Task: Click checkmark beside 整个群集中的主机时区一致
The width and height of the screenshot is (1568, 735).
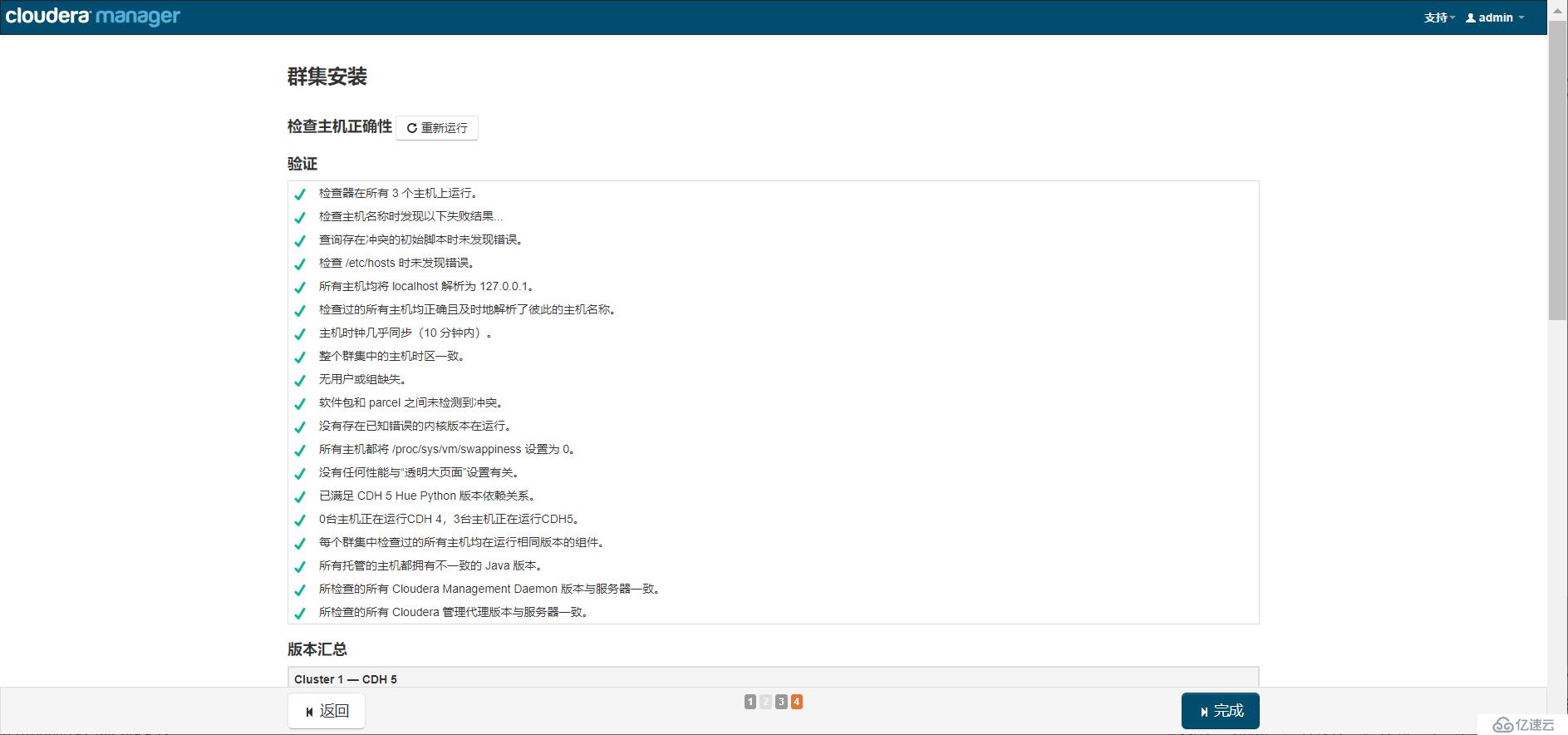Action: [300, 357]
